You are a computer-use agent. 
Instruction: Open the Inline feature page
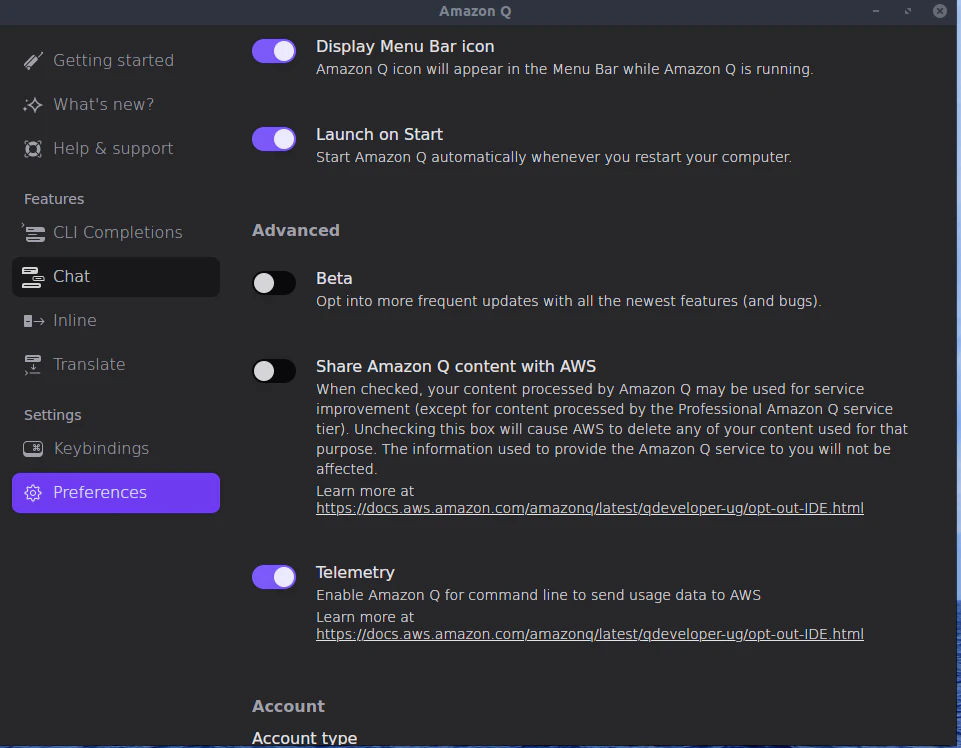(x=116, y=321)
